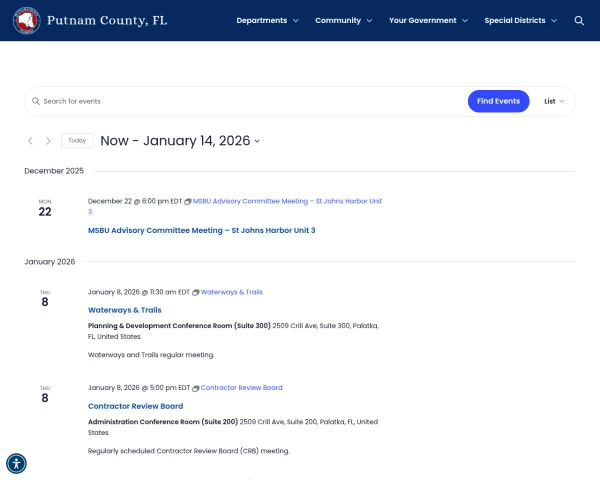Open Waterways & Trails event title
Screen dimensions: 600x480
point(125,310)
